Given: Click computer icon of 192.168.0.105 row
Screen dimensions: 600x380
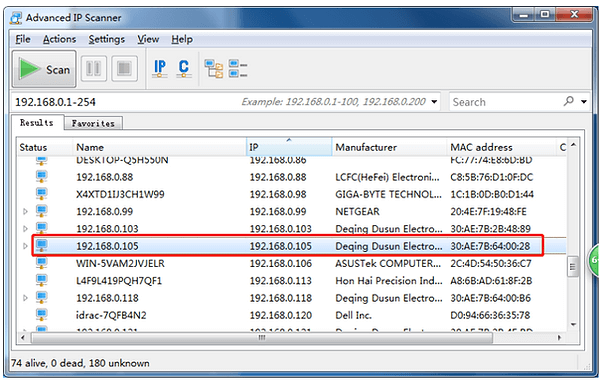Looking at the screenshot, I should [41, 245].
